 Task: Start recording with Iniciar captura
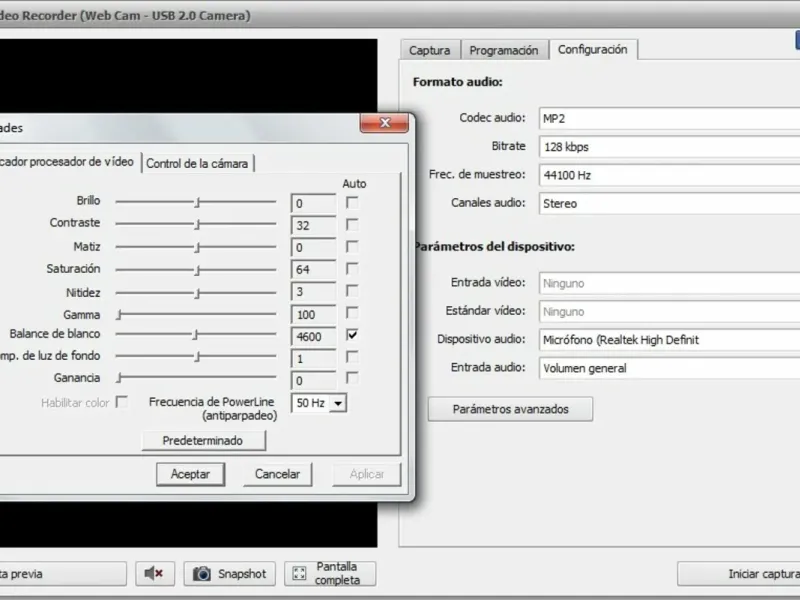point(739,574)
